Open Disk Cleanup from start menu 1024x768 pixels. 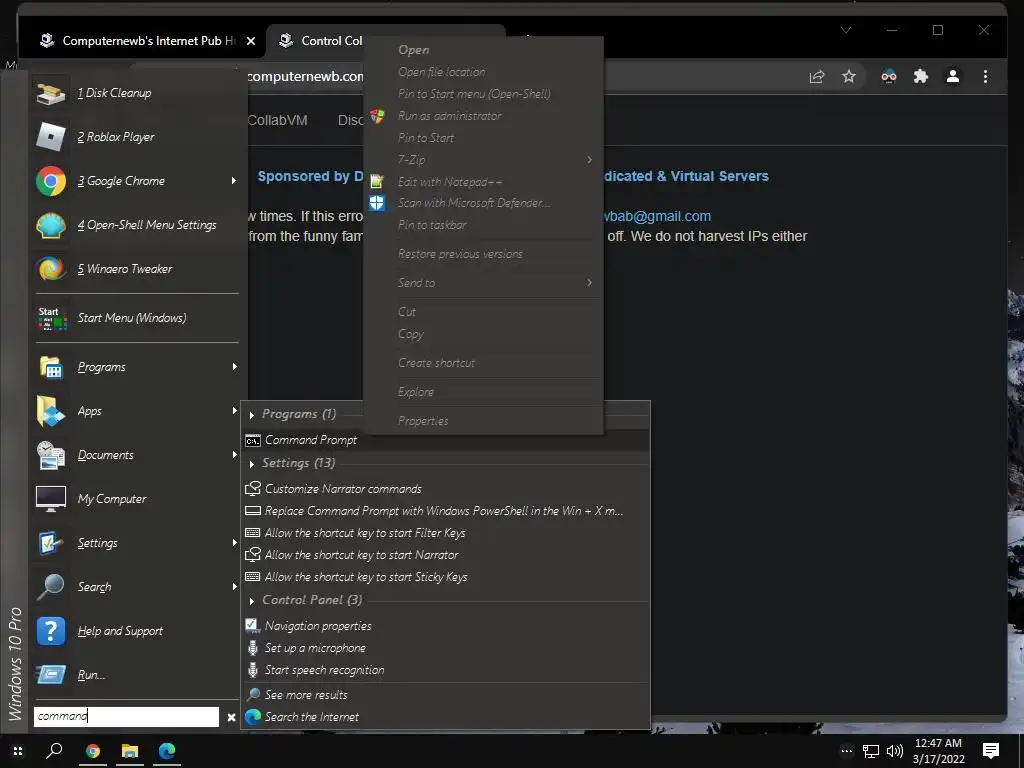(x=136, y=93)
